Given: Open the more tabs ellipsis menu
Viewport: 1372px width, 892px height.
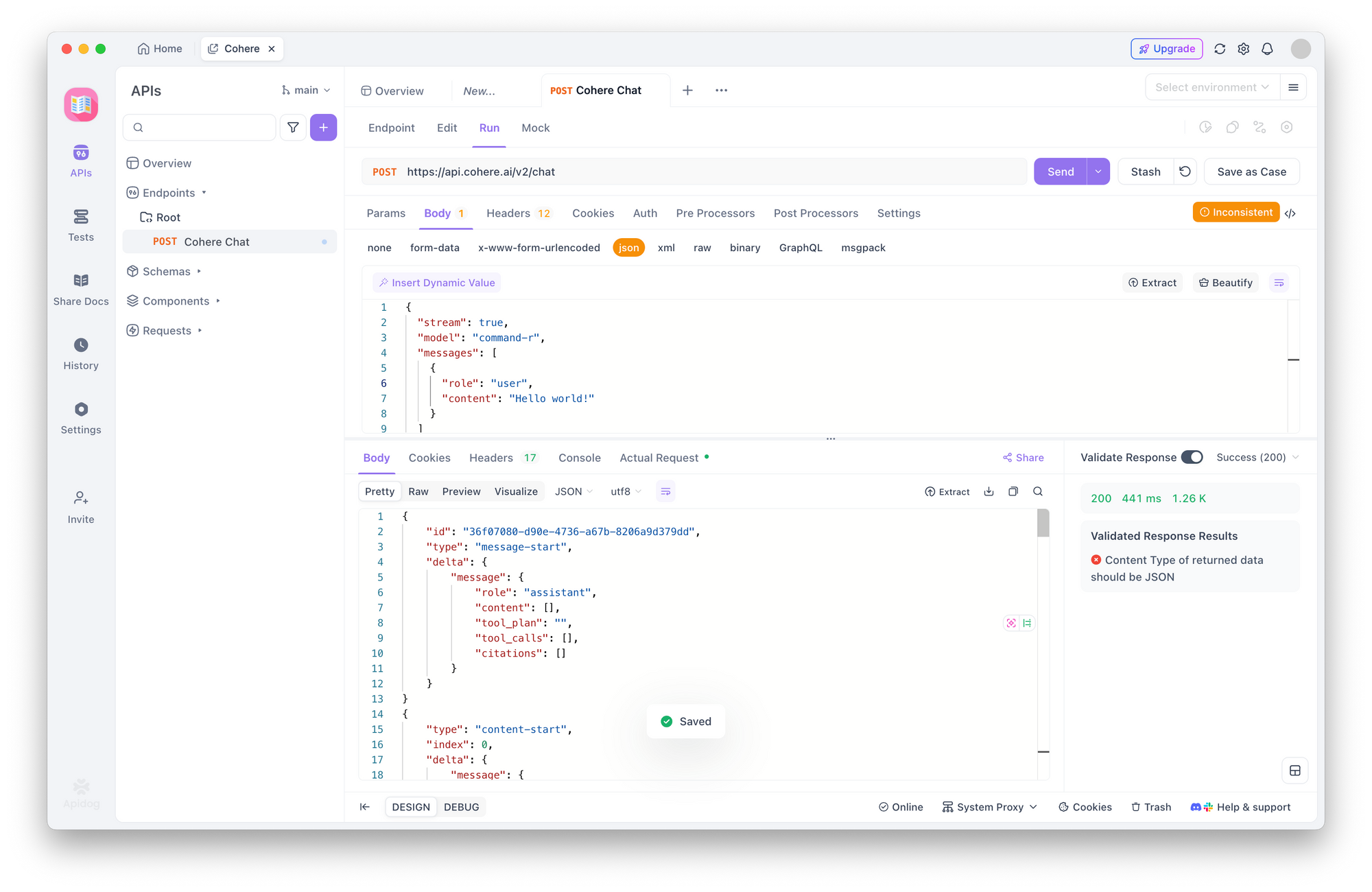Looking at the screenshot, I should [x=721, y=90].
